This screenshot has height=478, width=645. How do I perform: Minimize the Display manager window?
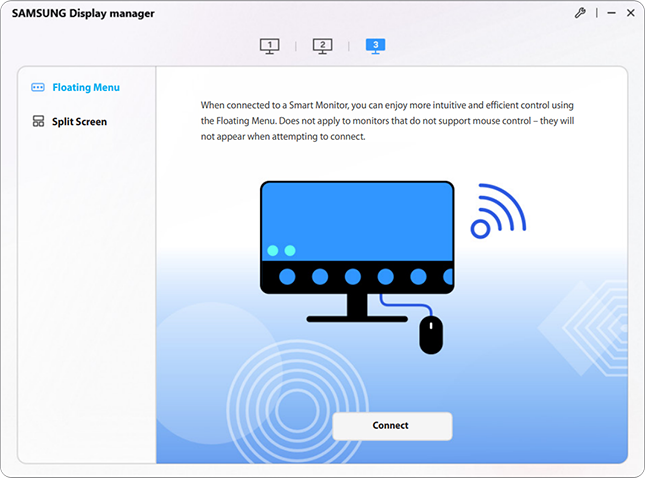[604, 13]
